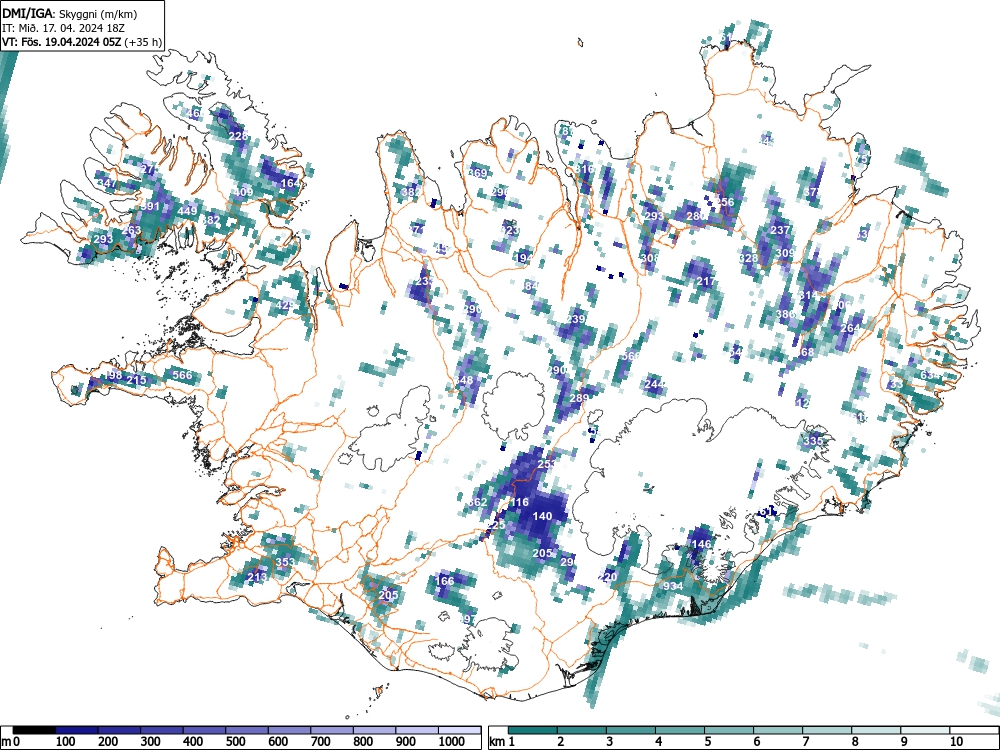Click the visibility value '217' on the map
This screenshot has width=1000, height=750.
706,281
